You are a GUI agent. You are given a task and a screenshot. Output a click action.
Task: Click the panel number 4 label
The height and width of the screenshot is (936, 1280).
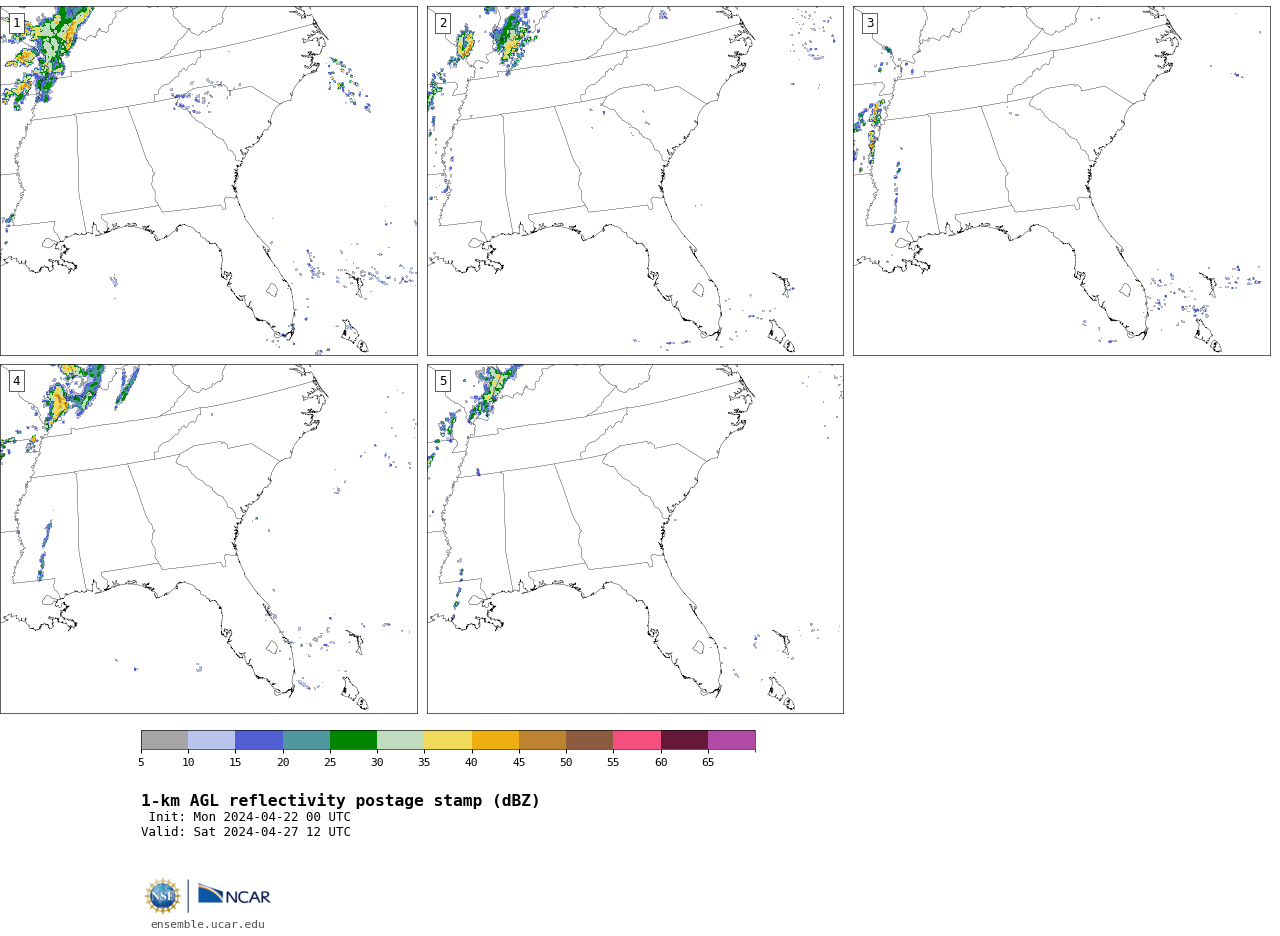(x=16, y=381)
